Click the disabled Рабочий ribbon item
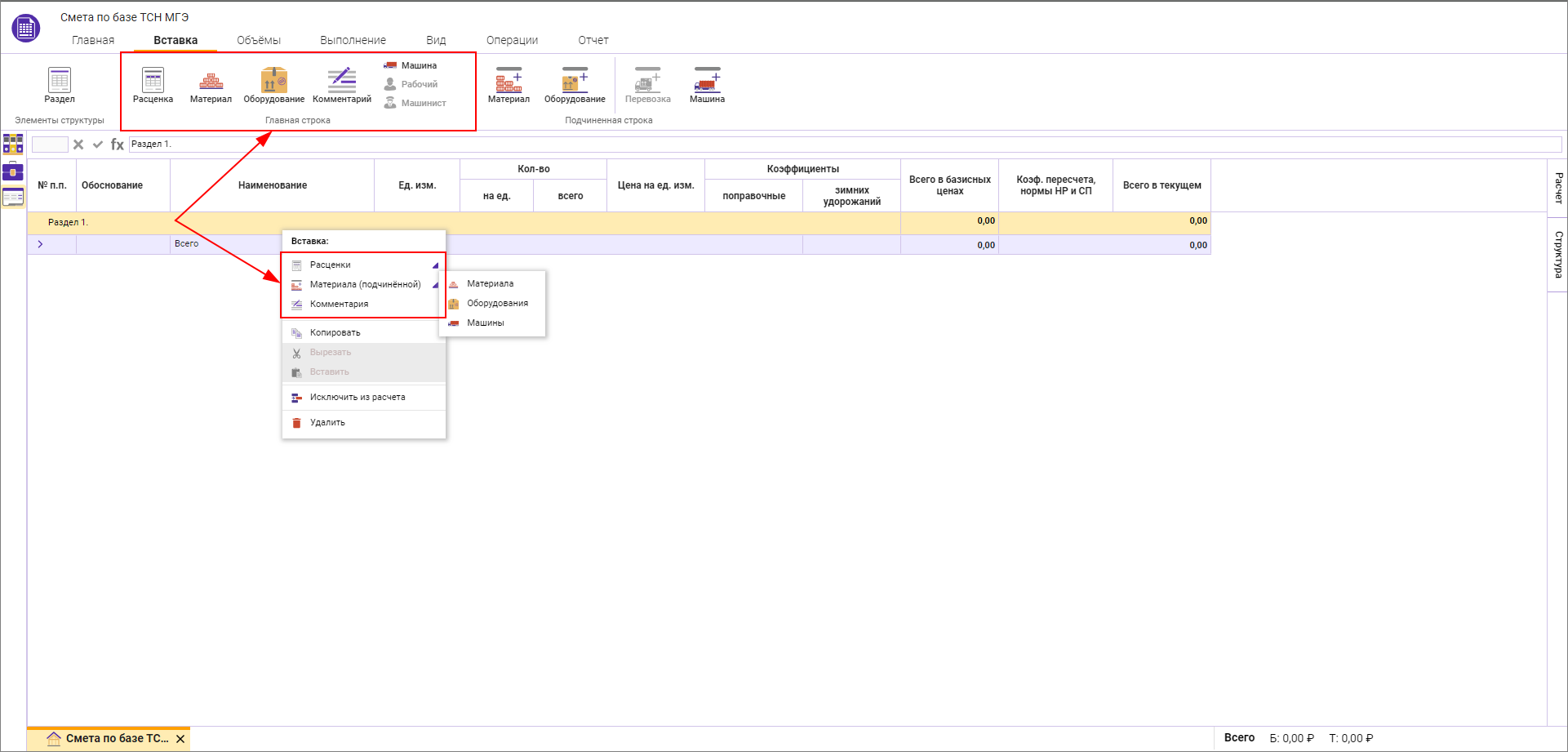Viewport: 1568px width, 752px height. (x=411, y=84)
